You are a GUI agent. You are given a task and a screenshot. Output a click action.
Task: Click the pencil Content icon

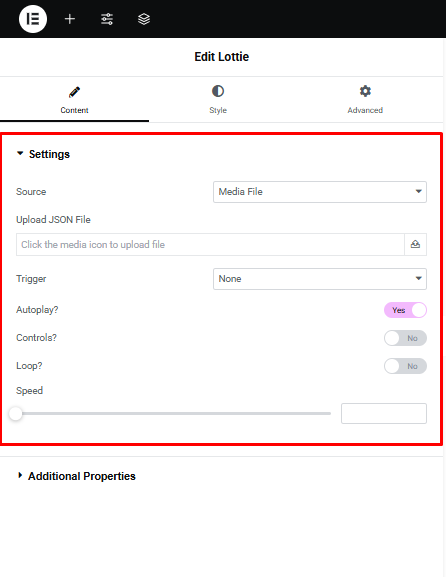coord(74,92)
